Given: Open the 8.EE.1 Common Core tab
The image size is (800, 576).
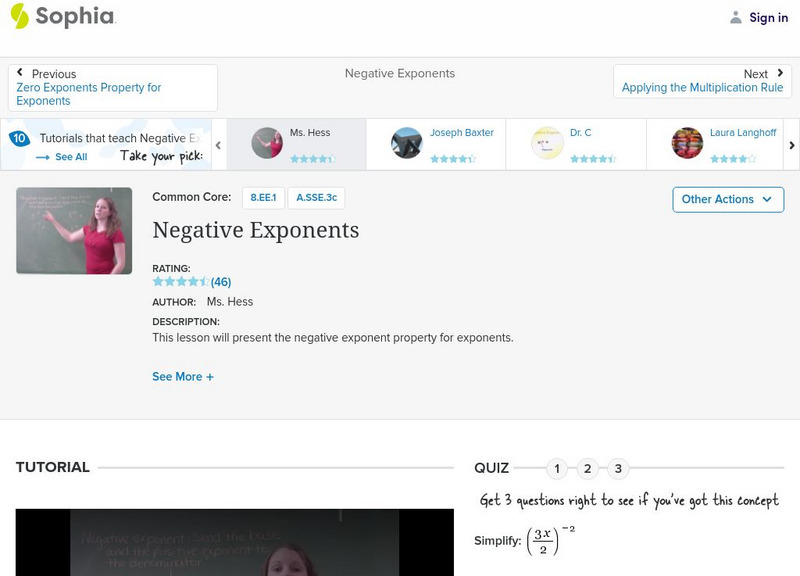Looking at the screenshot, I should click(263, 198).
